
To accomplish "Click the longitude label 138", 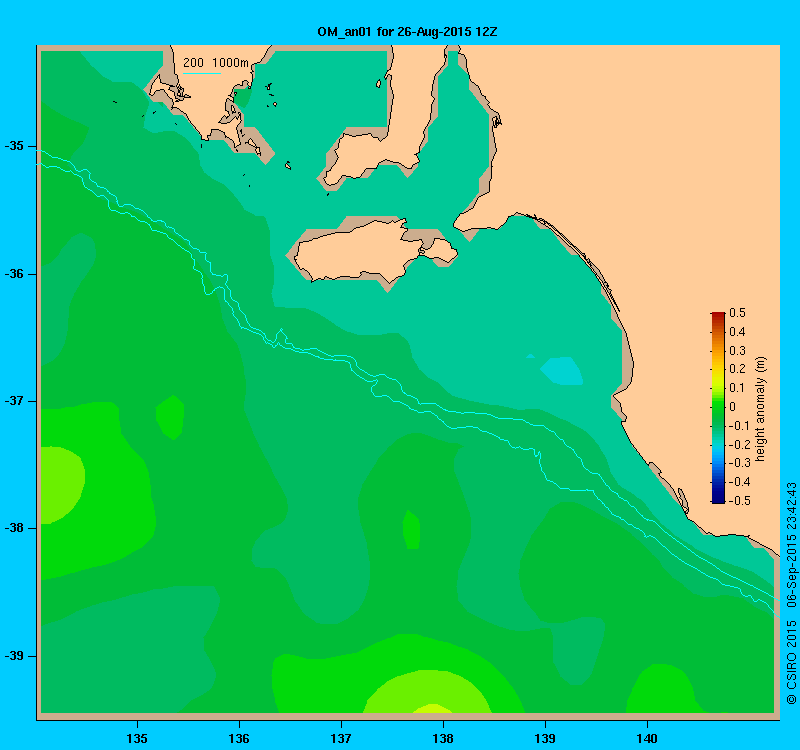I will (443, 738).
